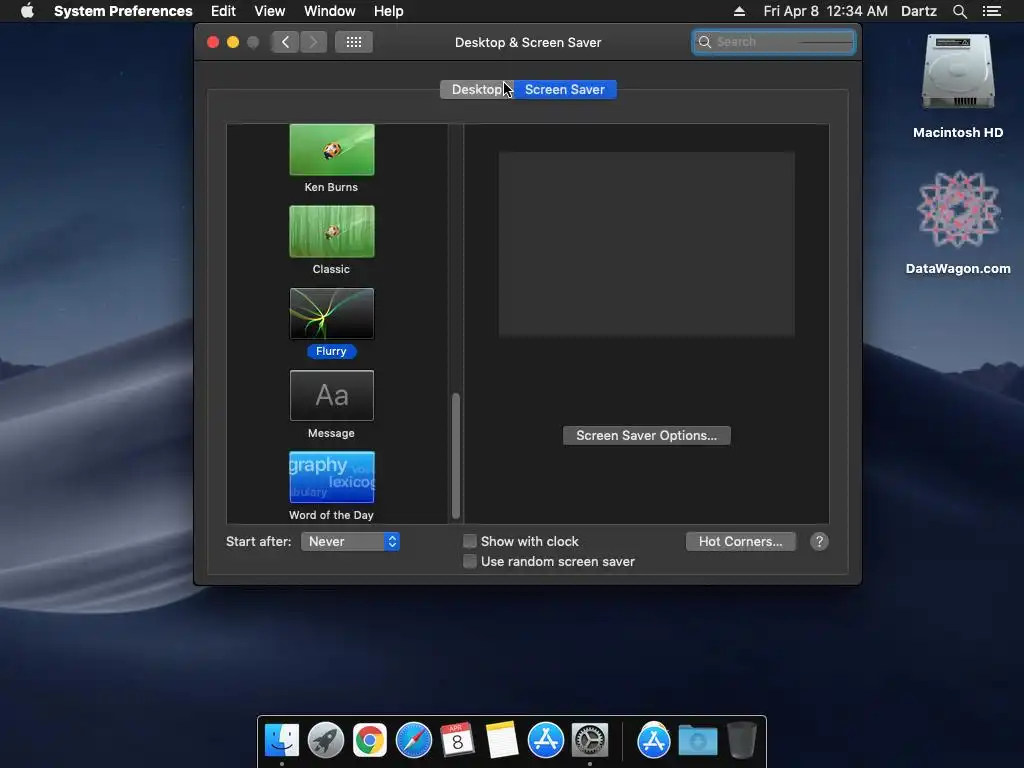Launch Google Chrome from the Dock
The width and height of the screenshot is (1024, 768).
tap(370, 740)
